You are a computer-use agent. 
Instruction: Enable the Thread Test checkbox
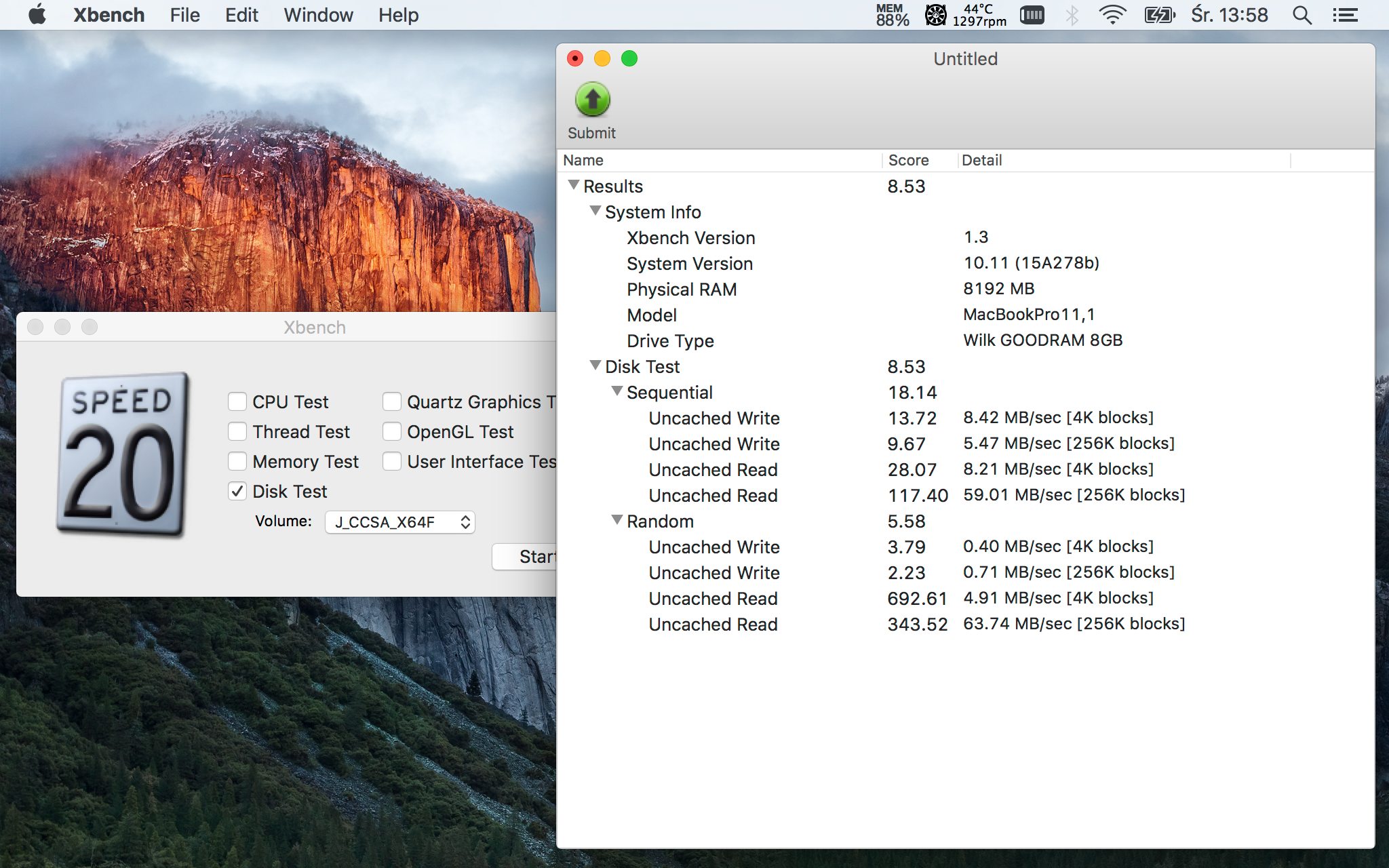pyautogui.click(x=237, y=432)
